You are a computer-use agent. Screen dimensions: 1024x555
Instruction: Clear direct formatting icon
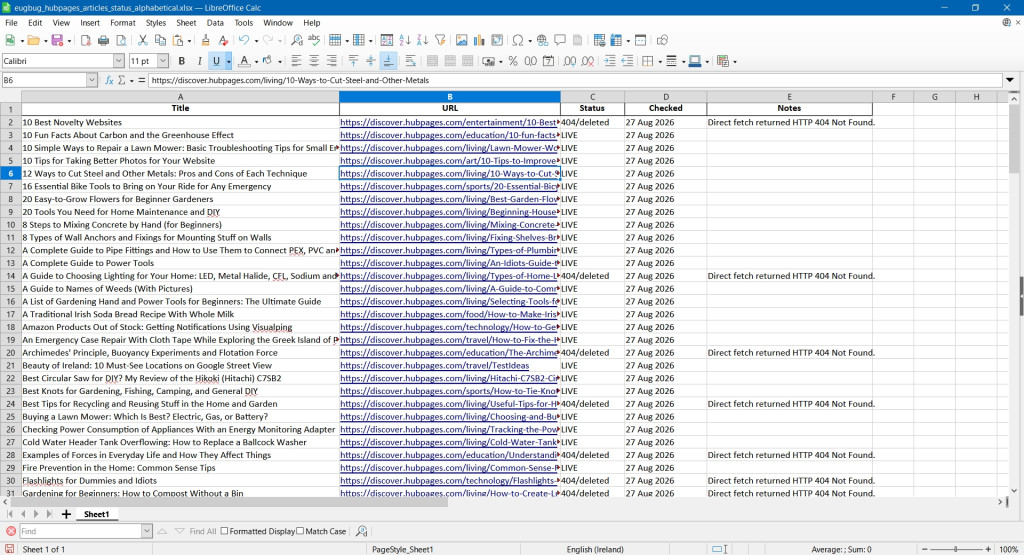(223, 40)
